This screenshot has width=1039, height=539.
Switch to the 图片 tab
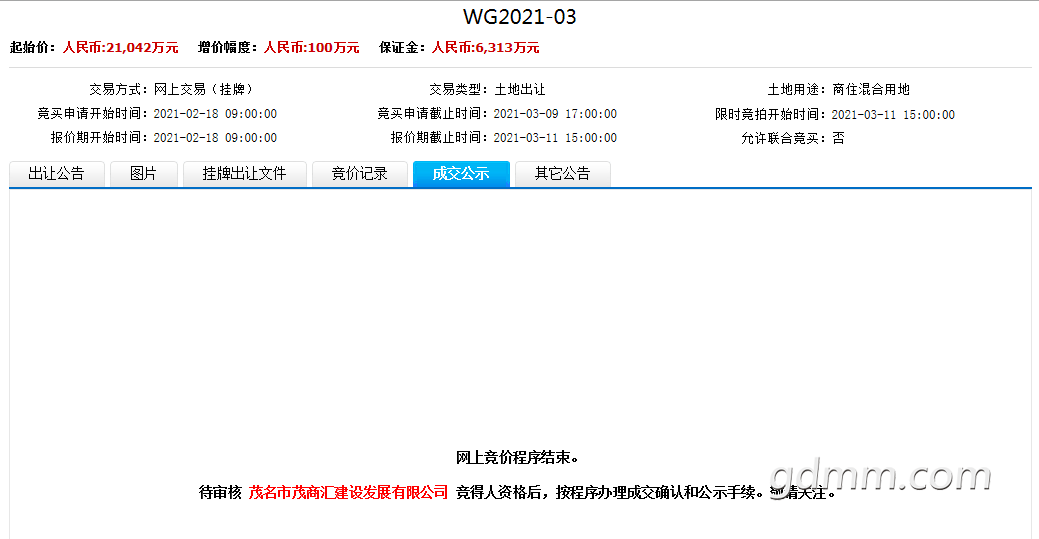coord(144,174)
